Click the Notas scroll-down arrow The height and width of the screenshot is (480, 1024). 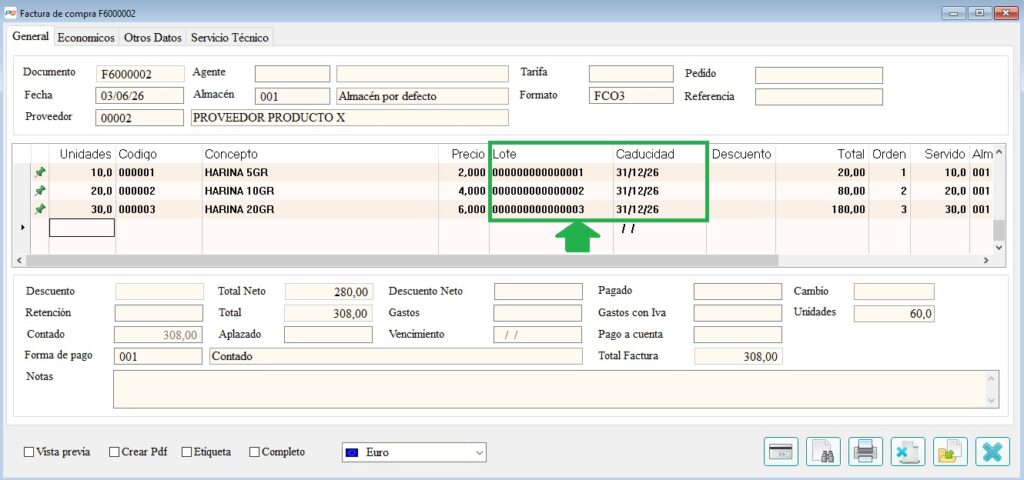pos(993,401)
